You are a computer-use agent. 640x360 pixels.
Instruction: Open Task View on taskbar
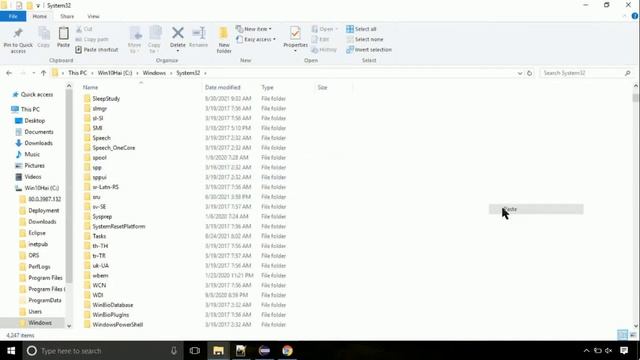[195, 351]
